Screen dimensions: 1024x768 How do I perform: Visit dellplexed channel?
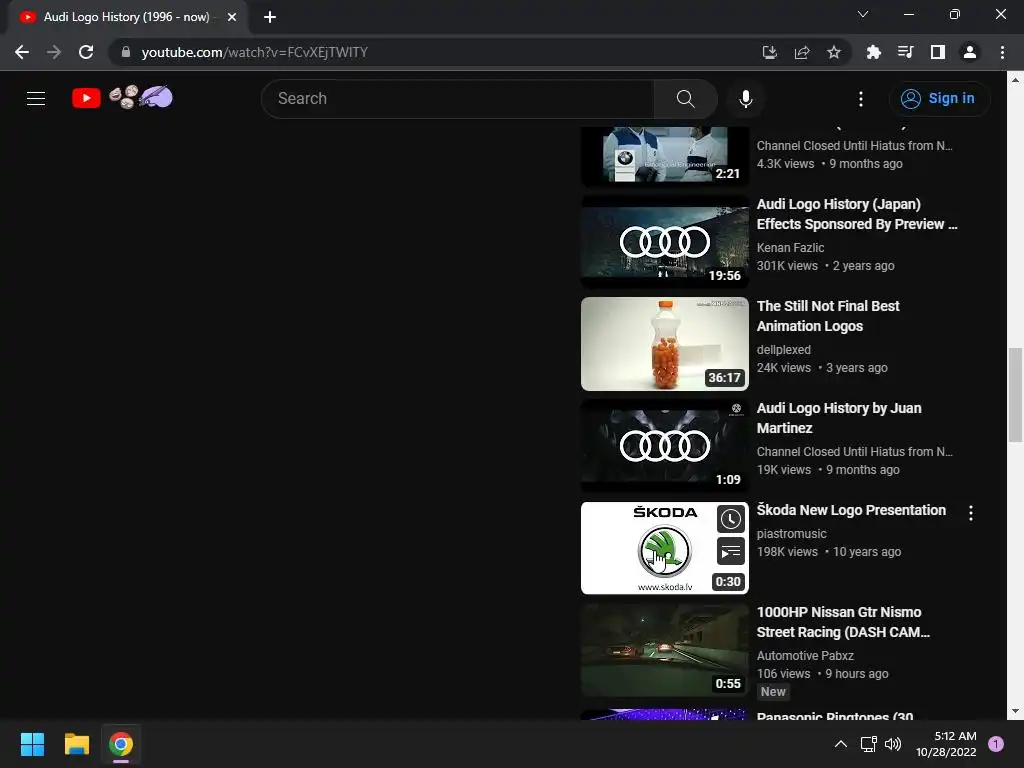click(784, 349)
